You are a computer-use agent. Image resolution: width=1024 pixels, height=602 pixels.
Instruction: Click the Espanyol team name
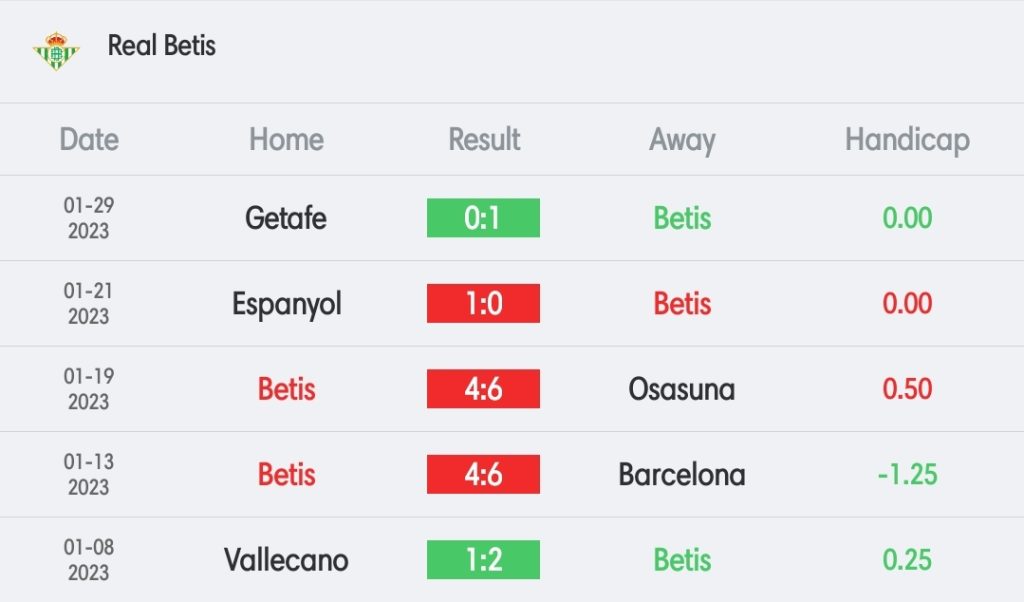click(287, 305)
